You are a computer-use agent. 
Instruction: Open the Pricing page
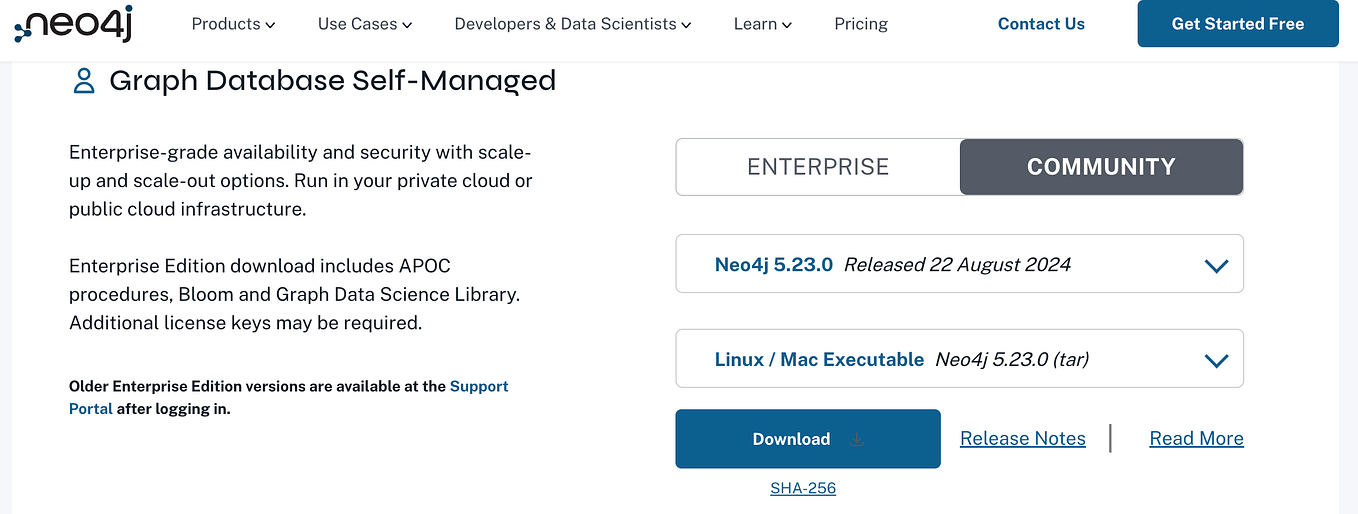coord(861,24)
